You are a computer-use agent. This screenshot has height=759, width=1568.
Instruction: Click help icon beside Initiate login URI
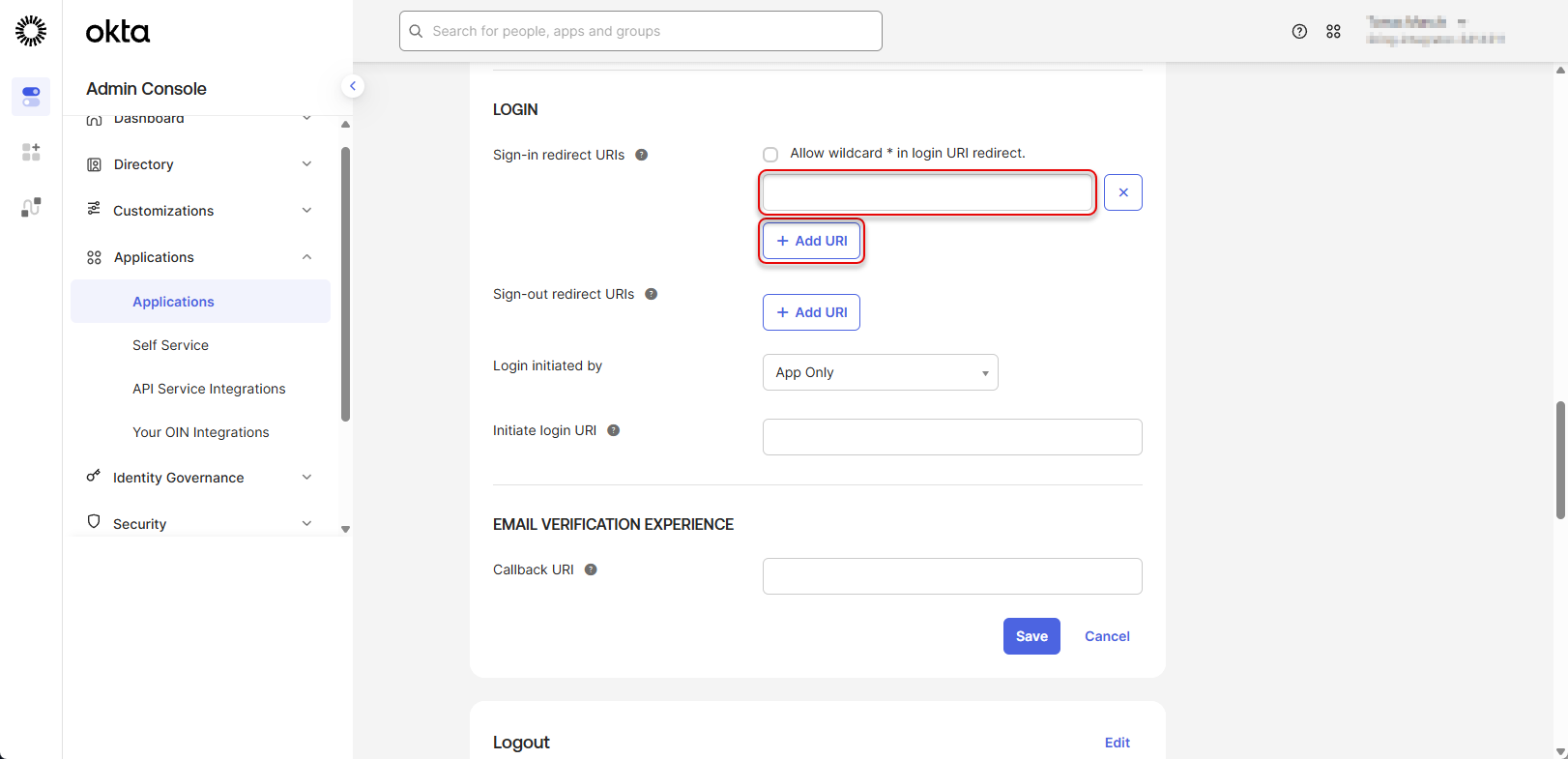point(613,430)
